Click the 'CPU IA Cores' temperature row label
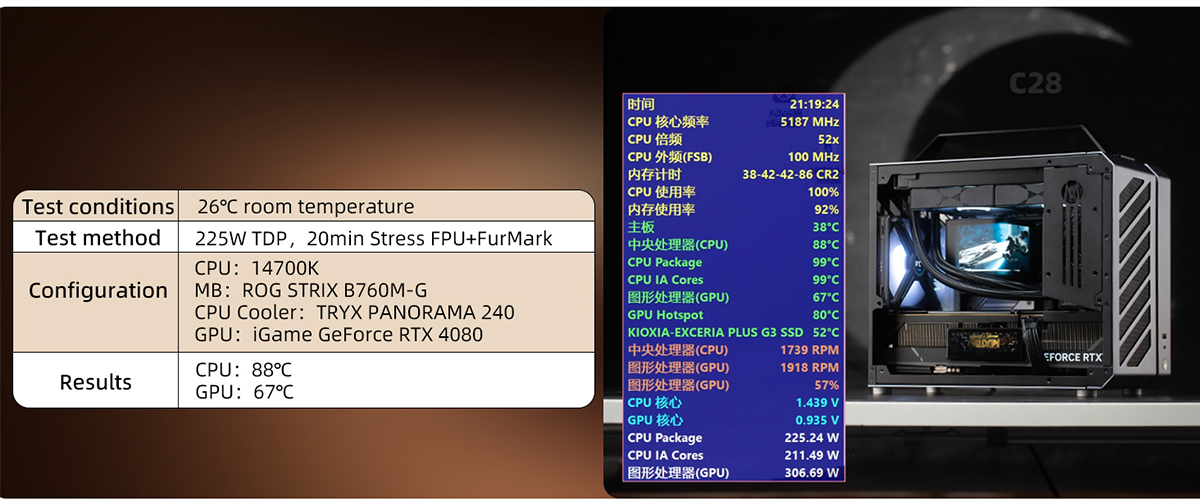 coord(665,280)
